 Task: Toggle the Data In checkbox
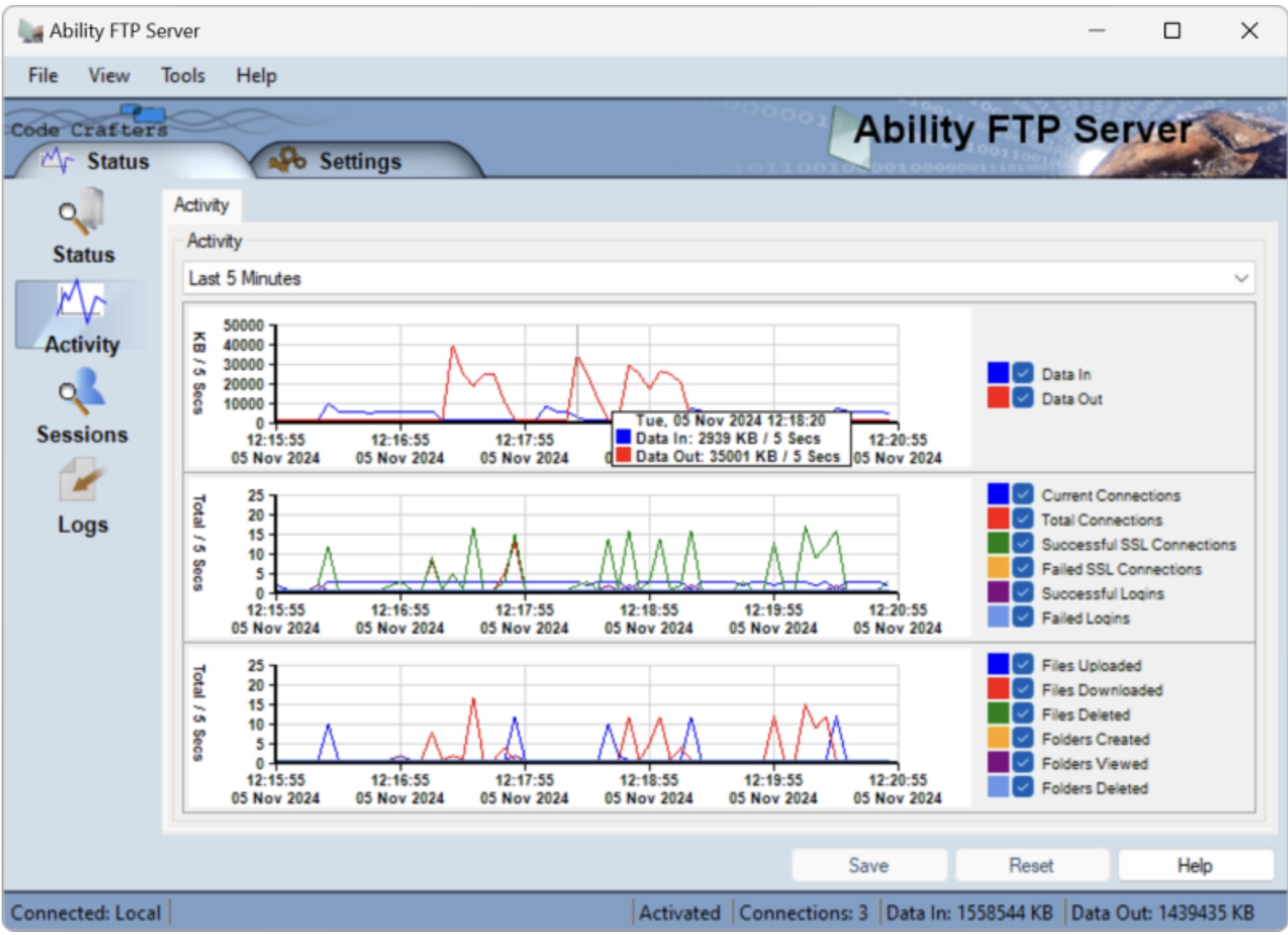[x=1022, y=373]
